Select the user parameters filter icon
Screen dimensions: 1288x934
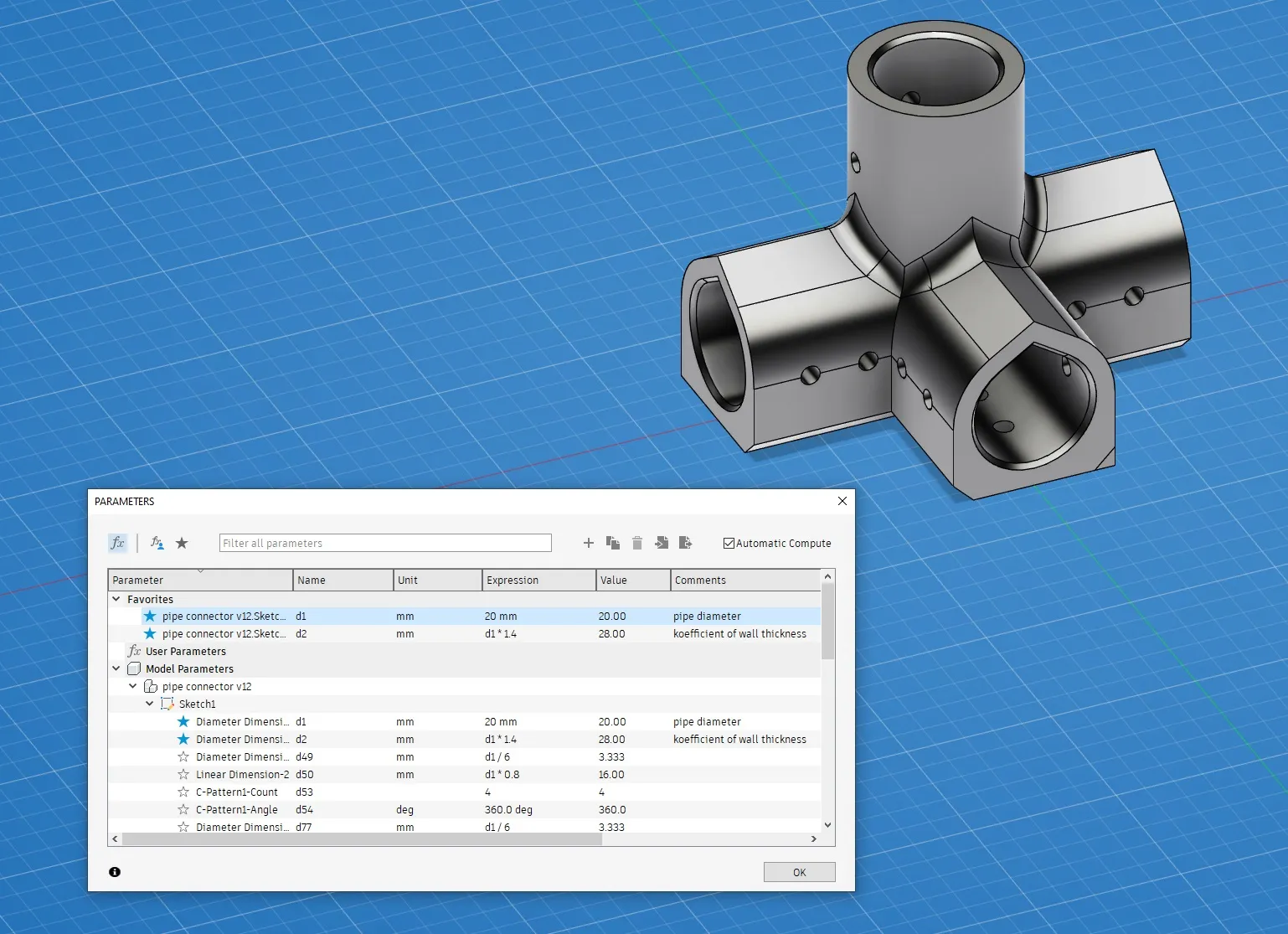(157, 543)
